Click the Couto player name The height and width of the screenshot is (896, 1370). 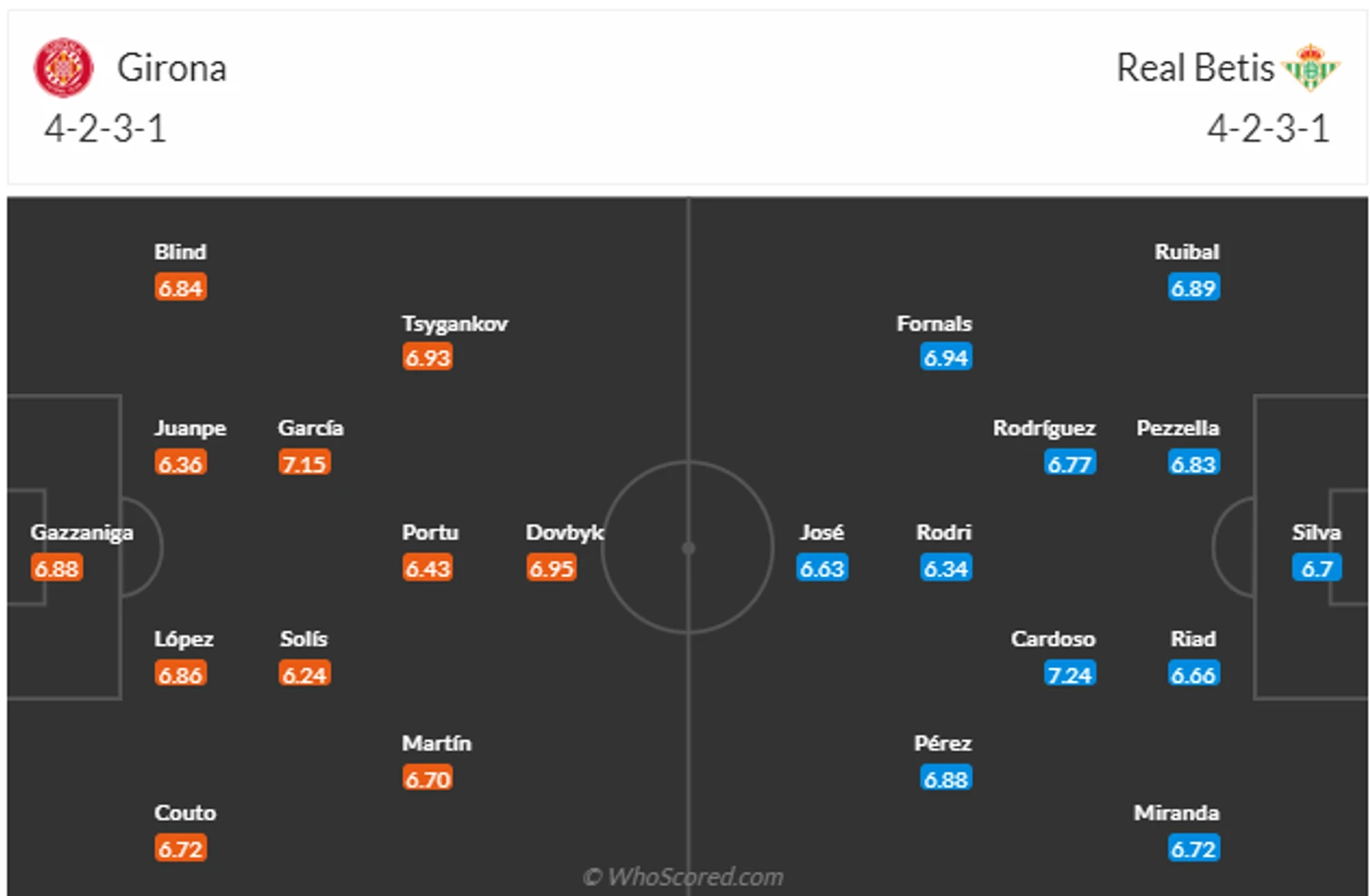(x=185, y=812)
